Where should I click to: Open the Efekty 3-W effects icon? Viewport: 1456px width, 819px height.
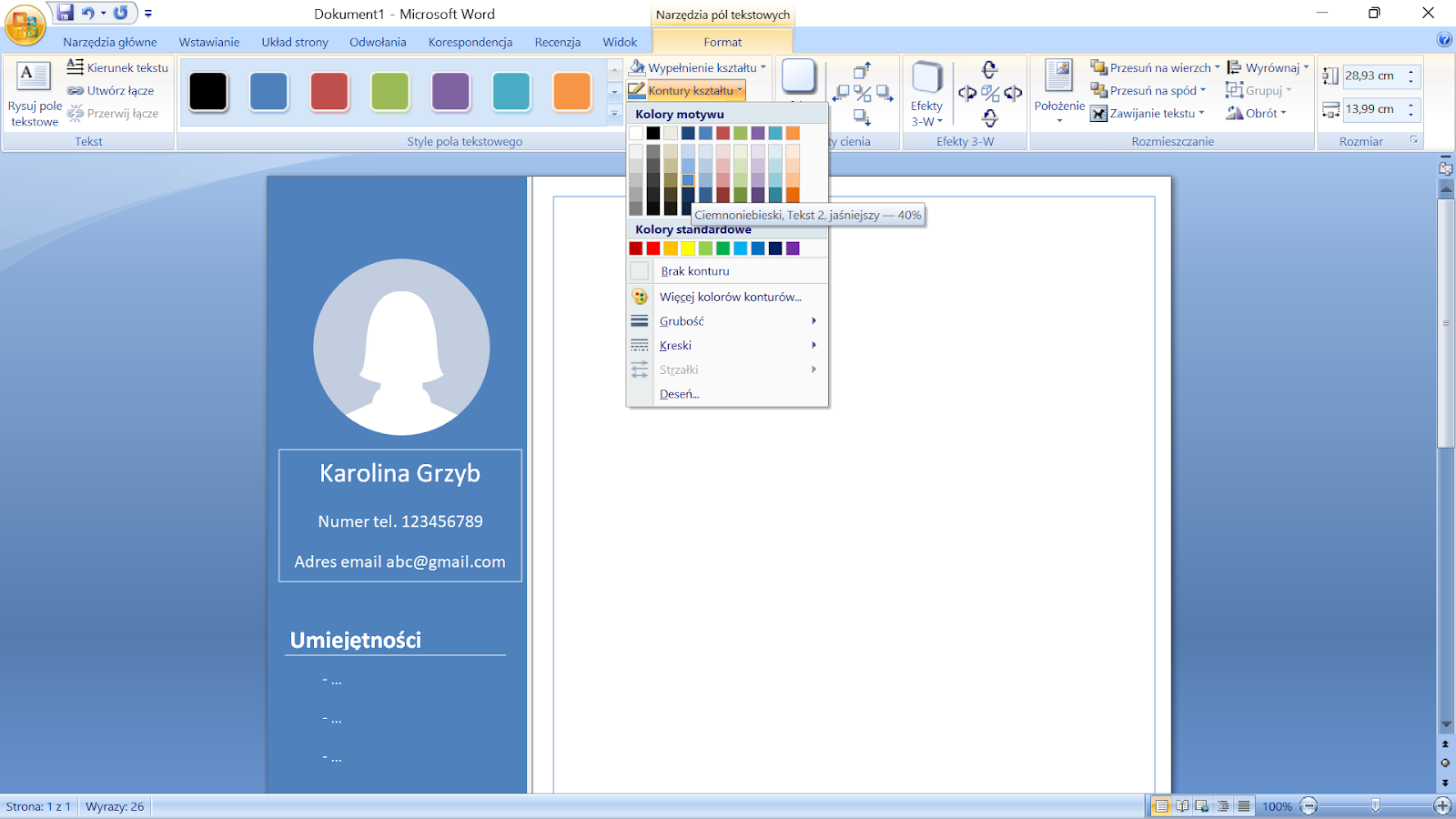pyautogui.click(x=926, y=79)
